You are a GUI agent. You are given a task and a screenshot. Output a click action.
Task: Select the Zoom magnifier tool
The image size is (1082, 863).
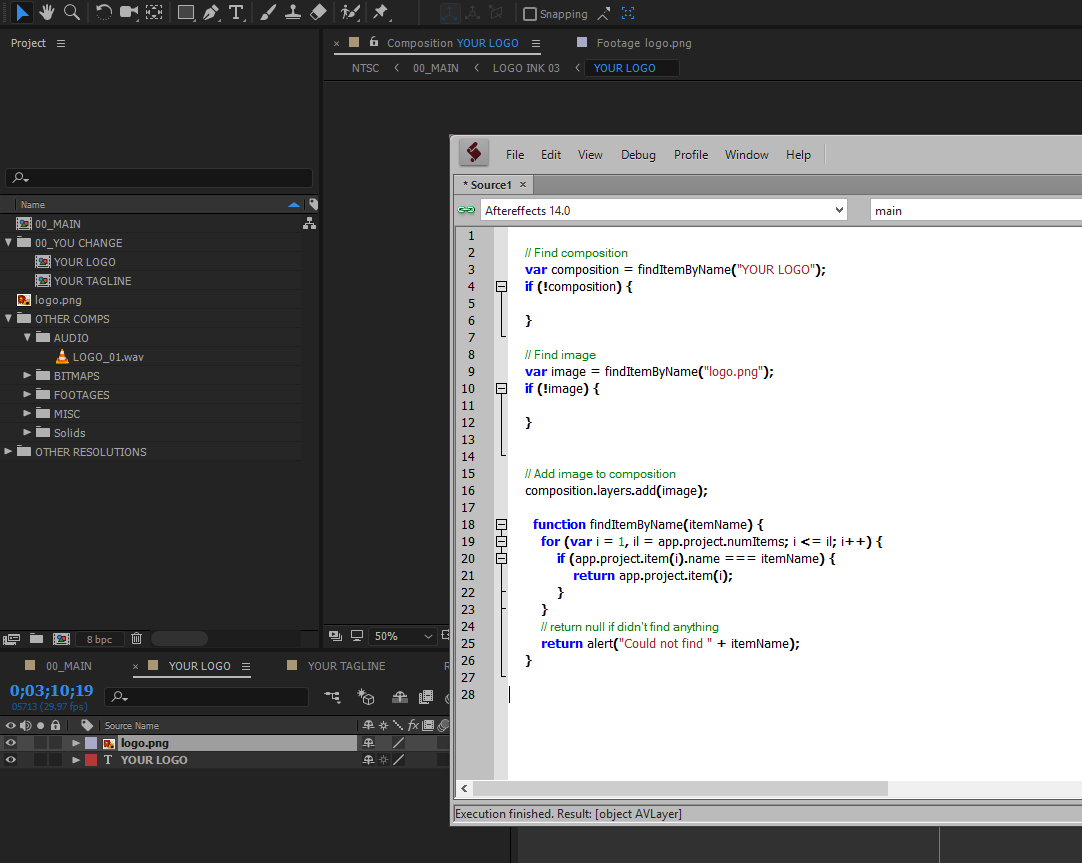tap(72, 12)
